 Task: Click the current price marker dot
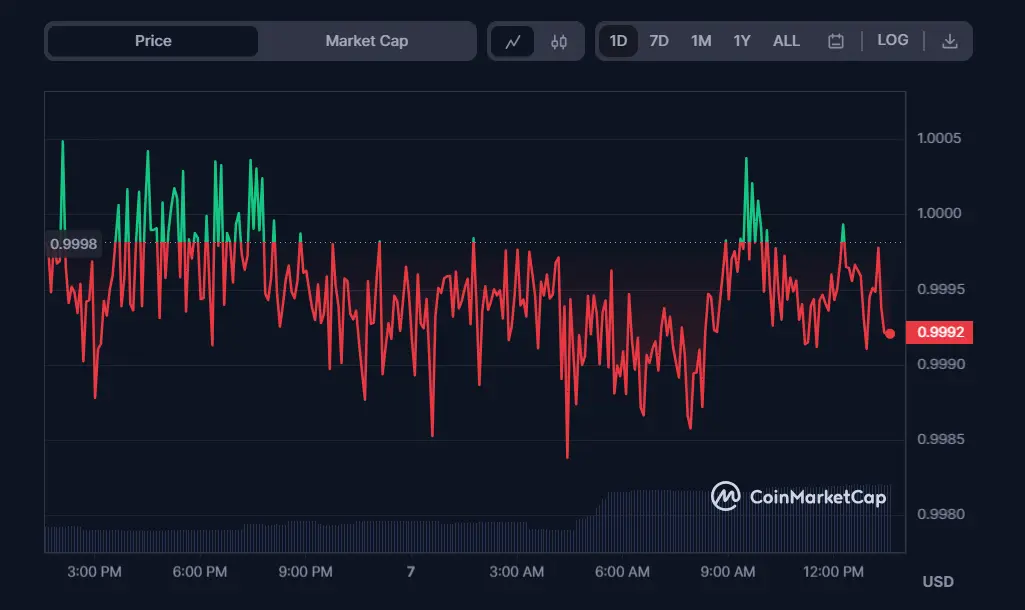pos(890,334)
